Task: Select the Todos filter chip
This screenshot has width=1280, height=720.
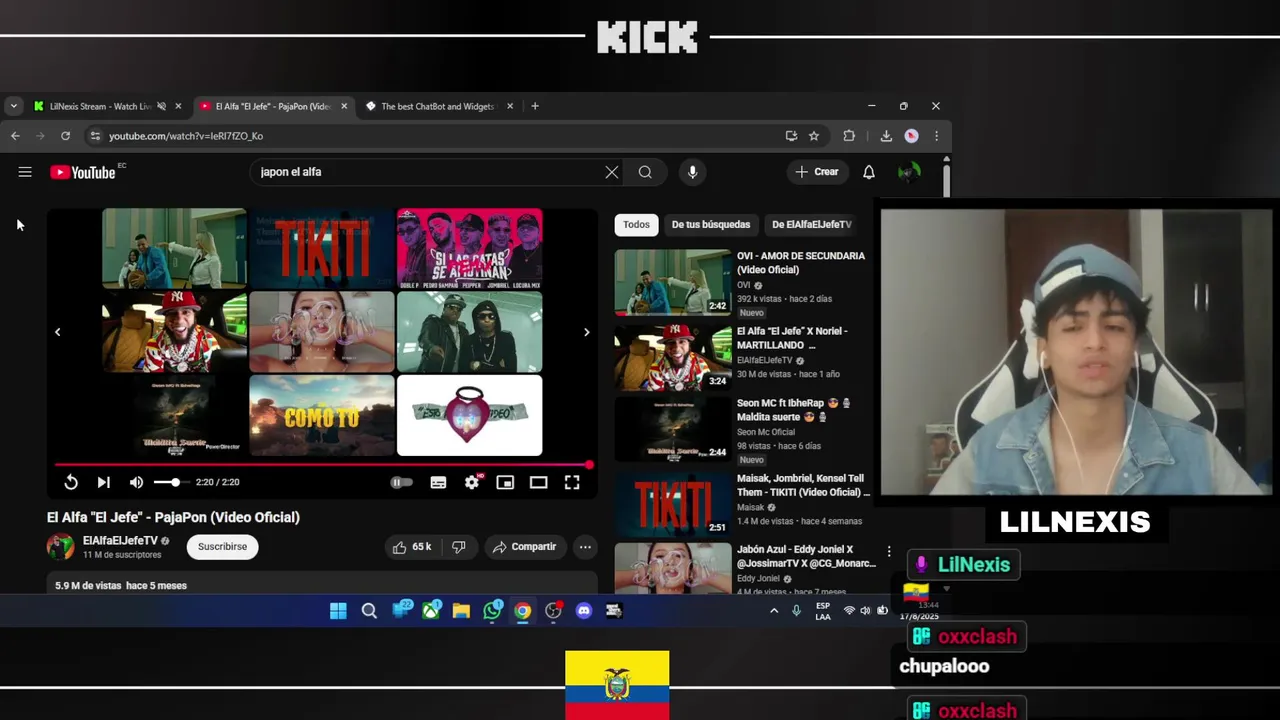Action: (x=636, y=225)
